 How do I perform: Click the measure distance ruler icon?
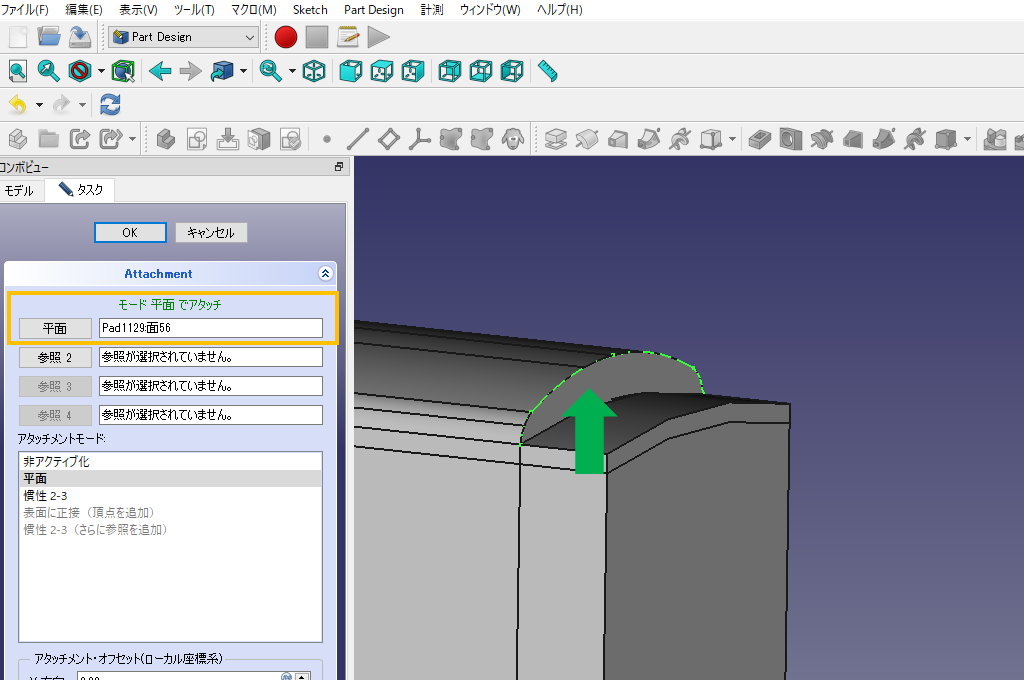pos(546,71)
